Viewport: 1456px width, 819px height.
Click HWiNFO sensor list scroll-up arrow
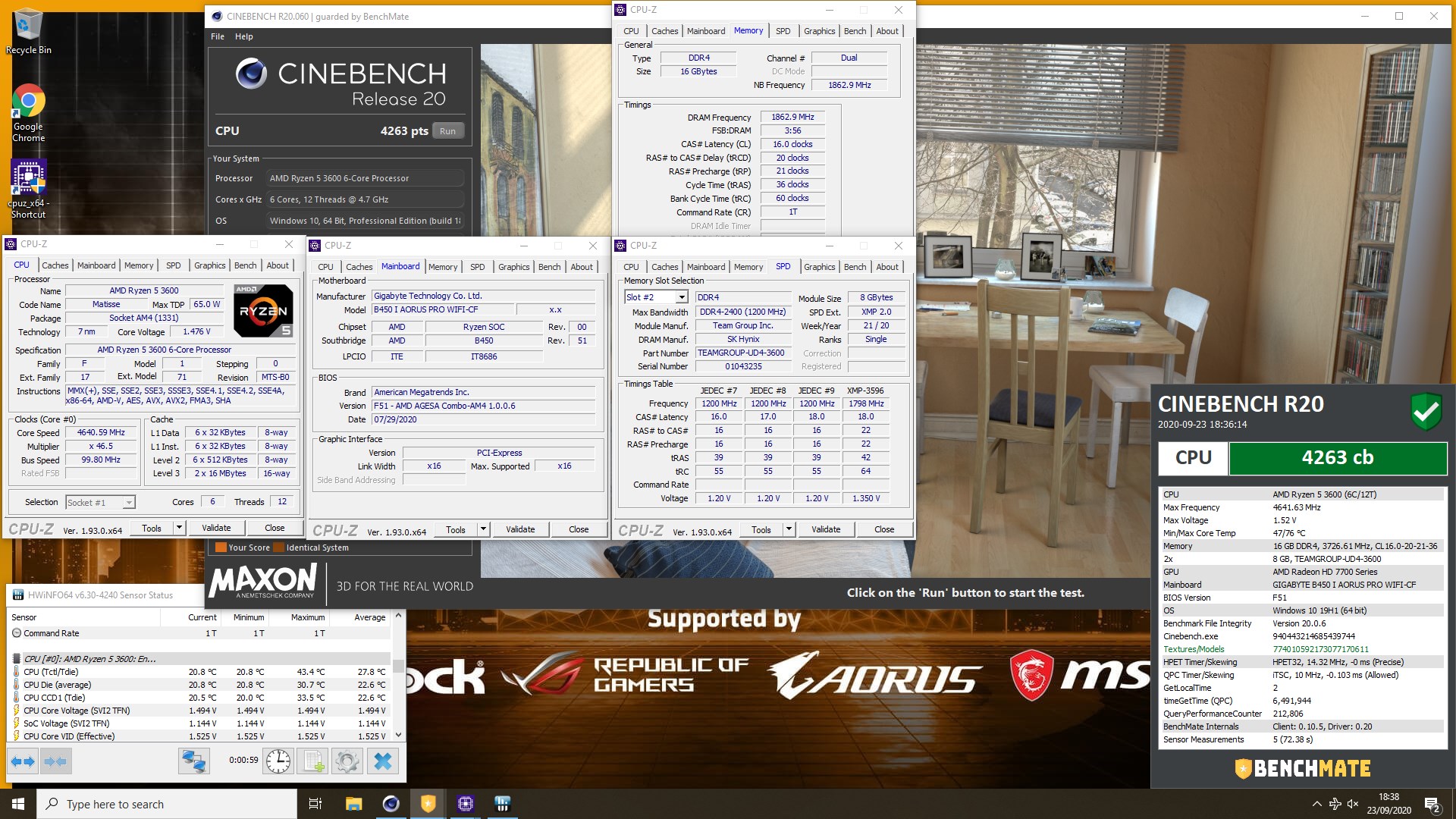point(399,616)
